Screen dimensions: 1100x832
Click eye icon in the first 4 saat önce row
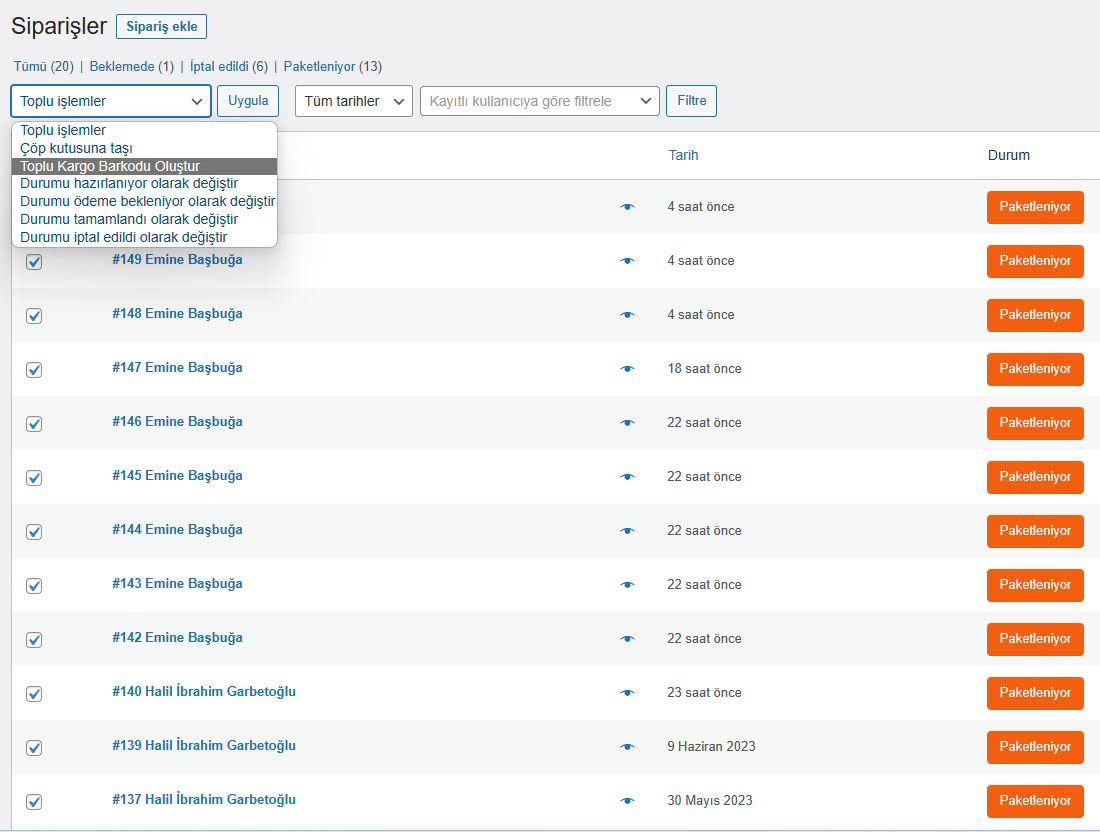[627, 207]
